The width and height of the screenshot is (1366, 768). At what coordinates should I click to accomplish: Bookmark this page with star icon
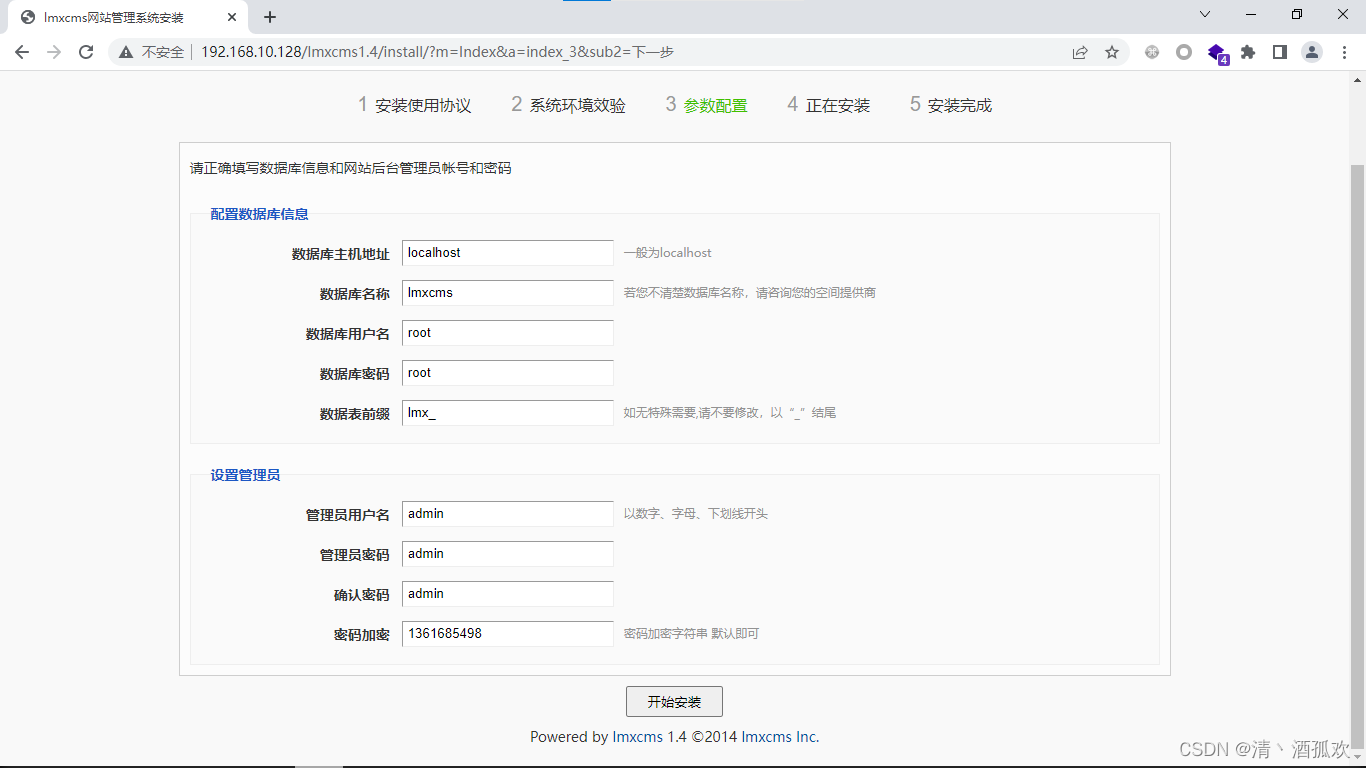tap(1112, 52)
